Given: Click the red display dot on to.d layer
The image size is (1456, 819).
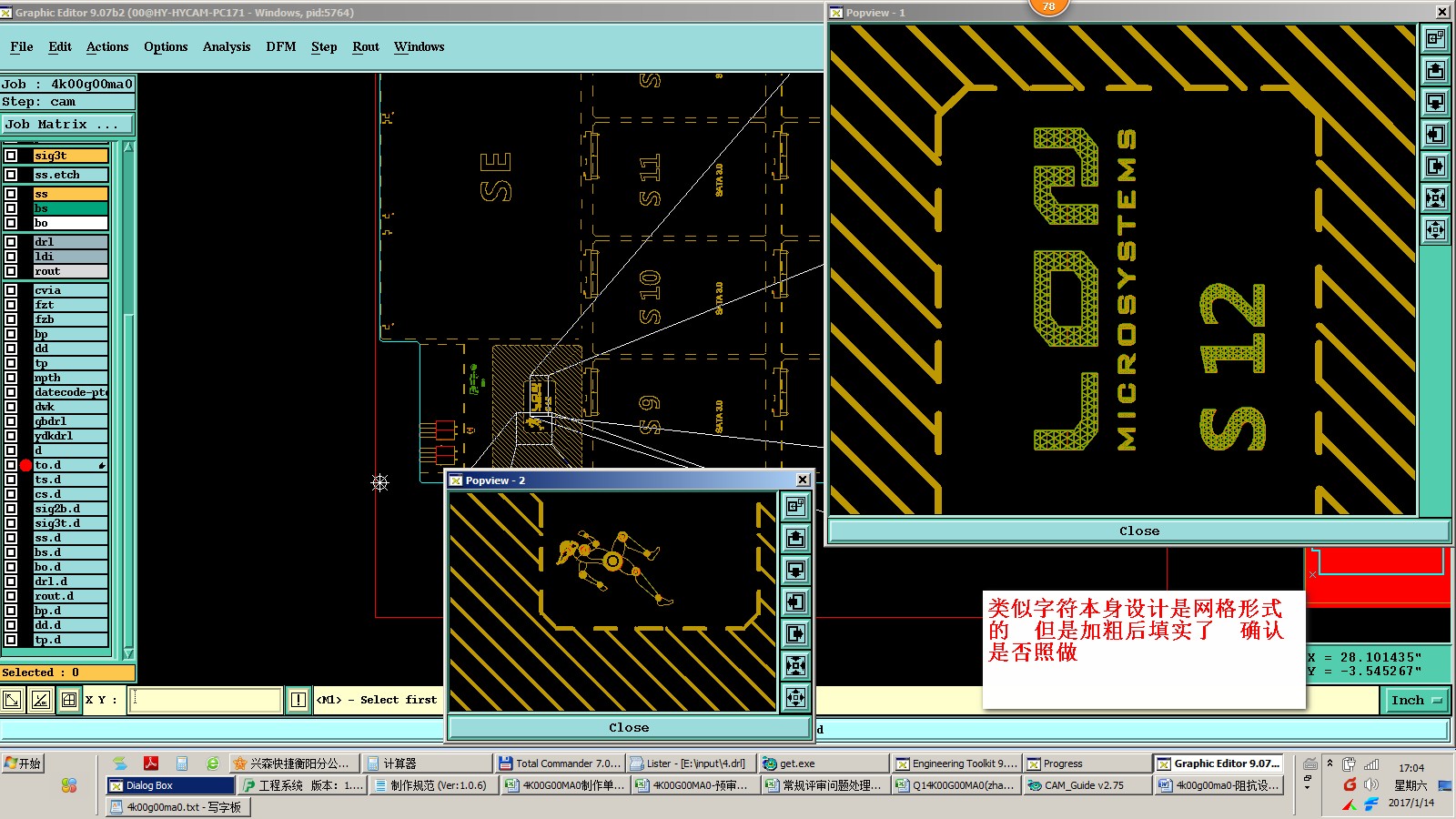Looking at the screenshot, I should click(25, 465).
